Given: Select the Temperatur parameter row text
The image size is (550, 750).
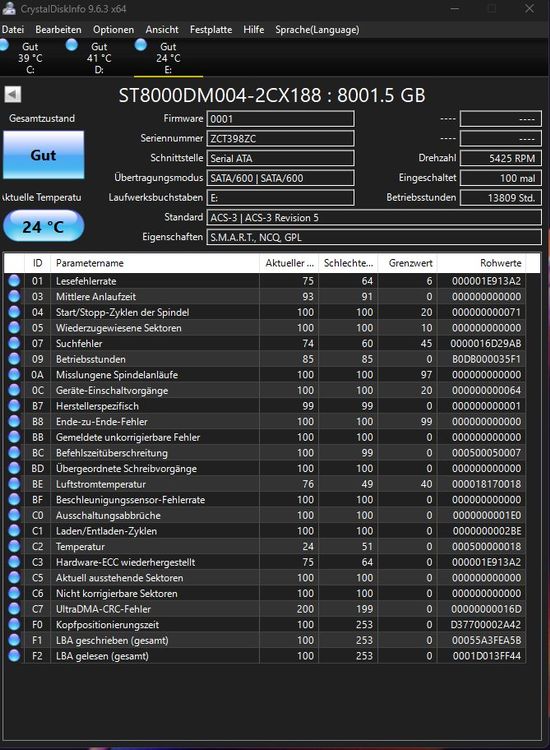Looking at the screenshot, I should (x=80, y=547).
